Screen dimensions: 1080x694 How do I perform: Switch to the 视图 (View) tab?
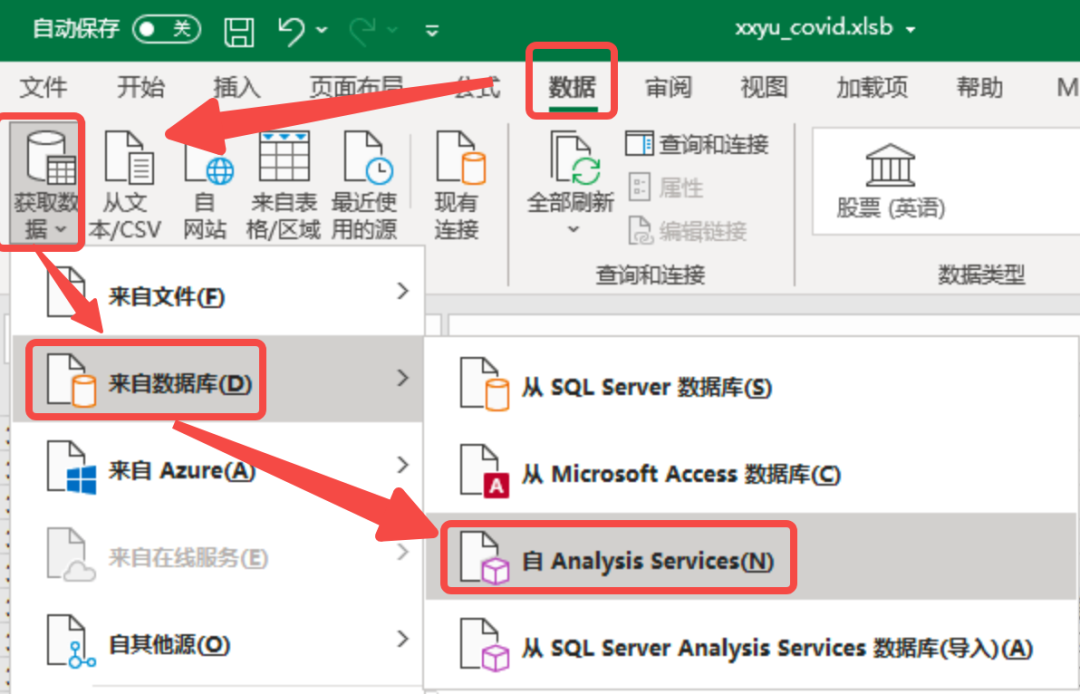tap(764, 87)
